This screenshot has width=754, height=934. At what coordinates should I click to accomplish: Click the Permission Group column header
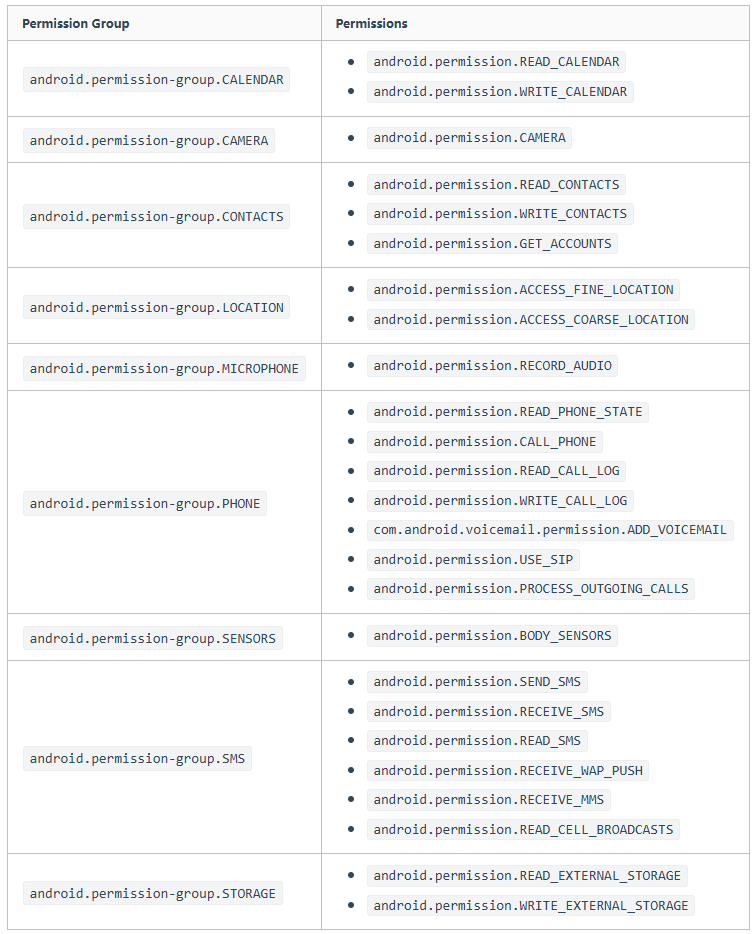click(x=76, y=23)
